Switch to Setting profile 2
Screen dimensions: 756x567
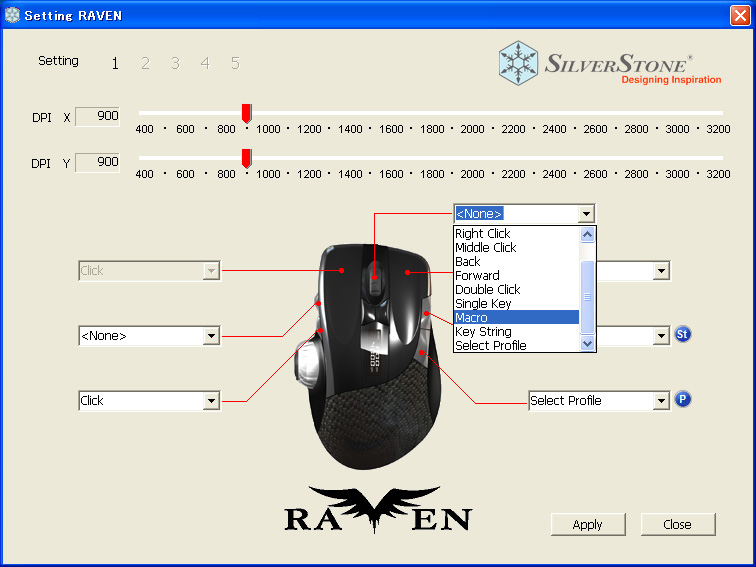coord(145,63)
